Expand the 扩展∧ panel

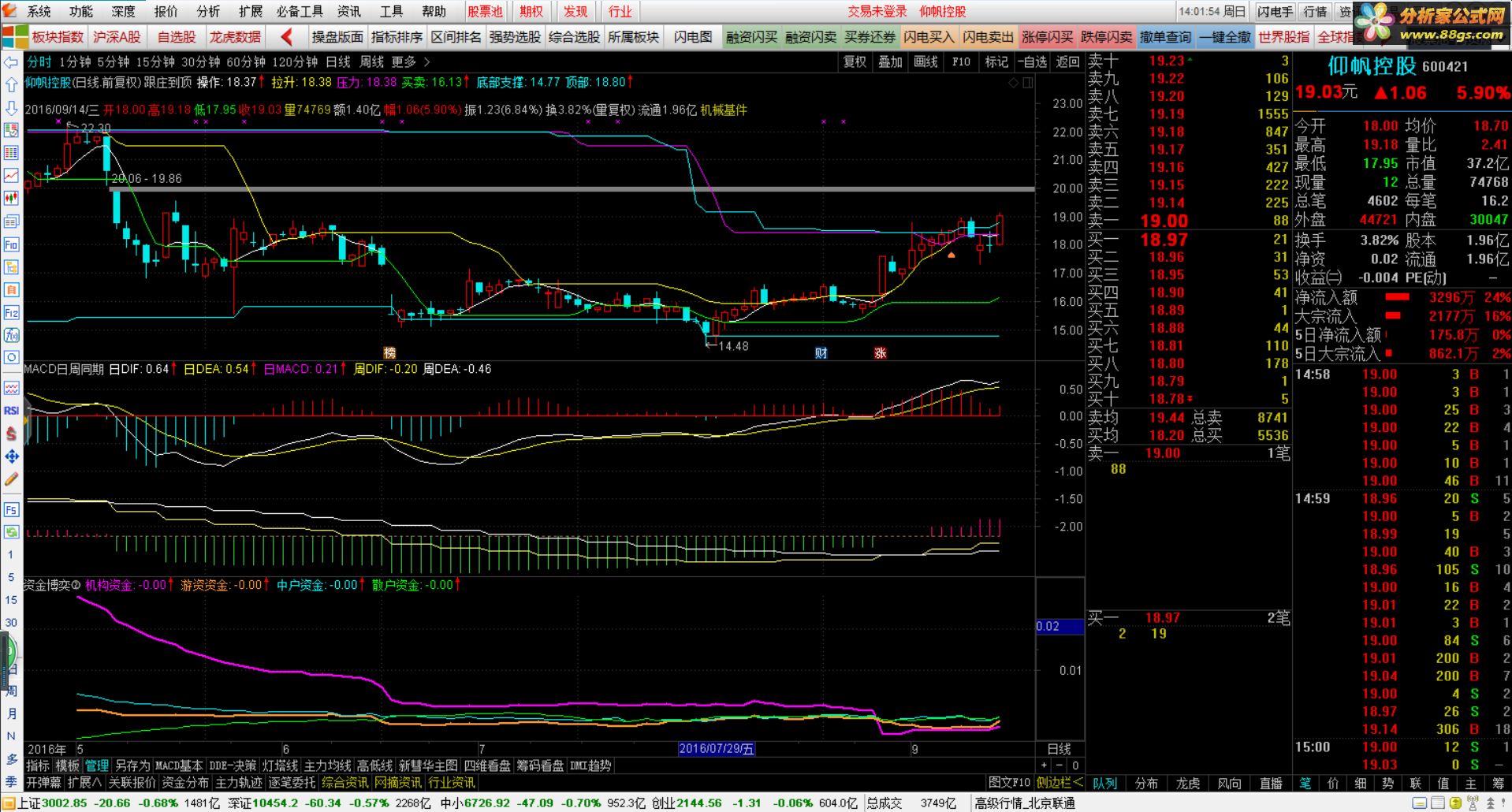pyautogui.click(x=84, y=782)
